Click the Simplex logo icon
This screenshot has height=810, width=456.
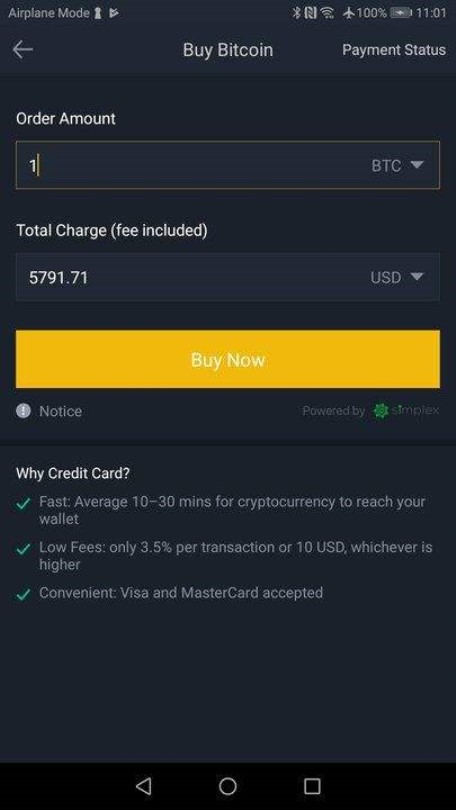[x=381, y=411]
